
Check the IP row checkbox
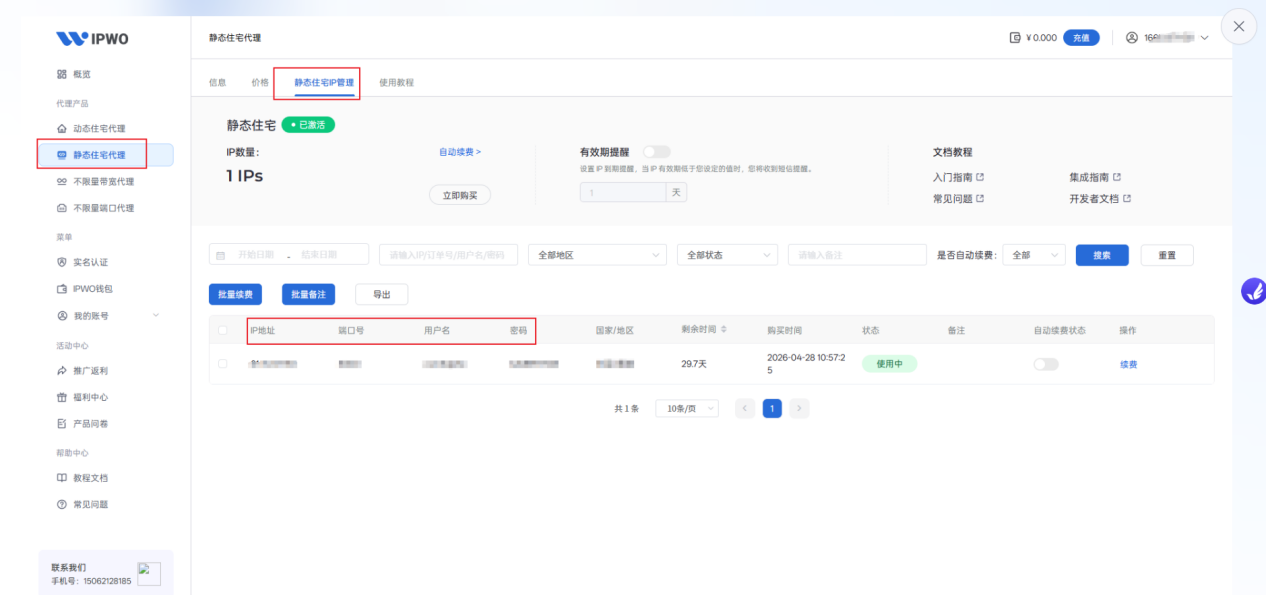tap(222, 364)
